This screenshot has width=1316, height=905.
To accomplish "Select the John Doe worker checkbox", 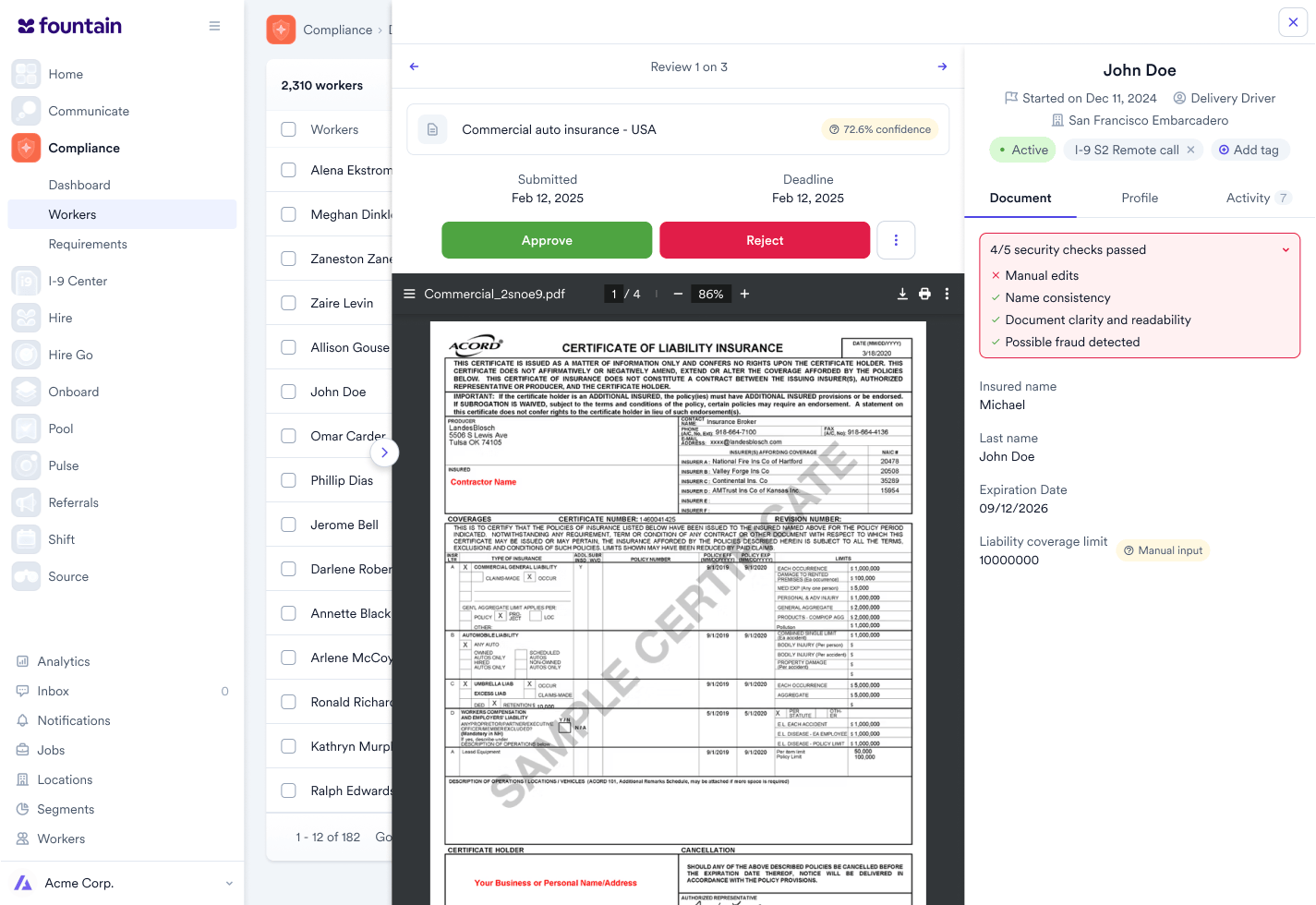I will tap(289, 392).
